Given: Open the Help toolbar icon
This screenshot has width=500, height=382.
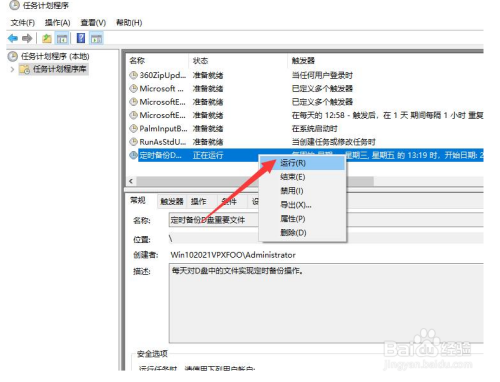Looking at the screenshot, I should pyautogui.click(x=81, y=38).
